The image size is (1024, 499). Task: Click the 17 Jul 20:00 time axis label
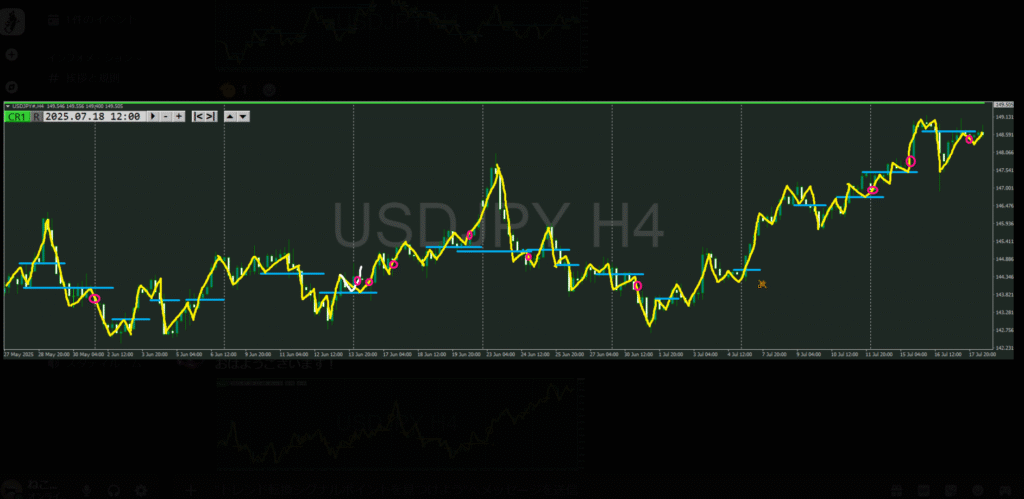click(983, 354)
